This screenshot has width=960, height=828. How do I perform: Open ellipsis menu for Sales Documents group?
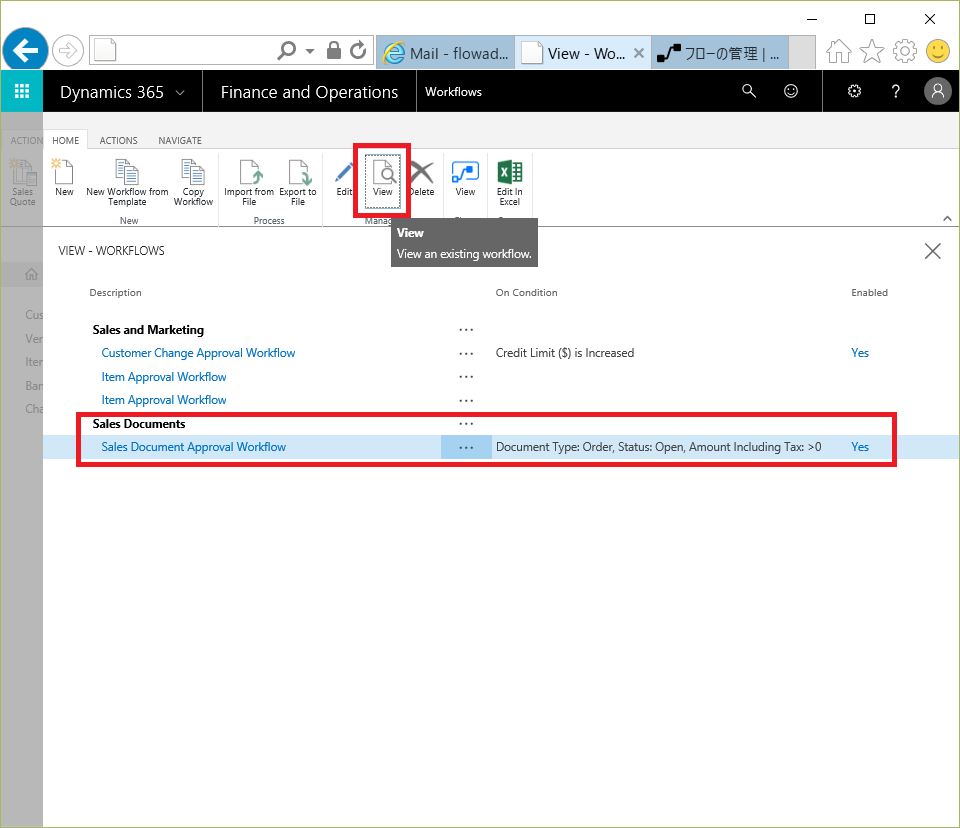466,424
